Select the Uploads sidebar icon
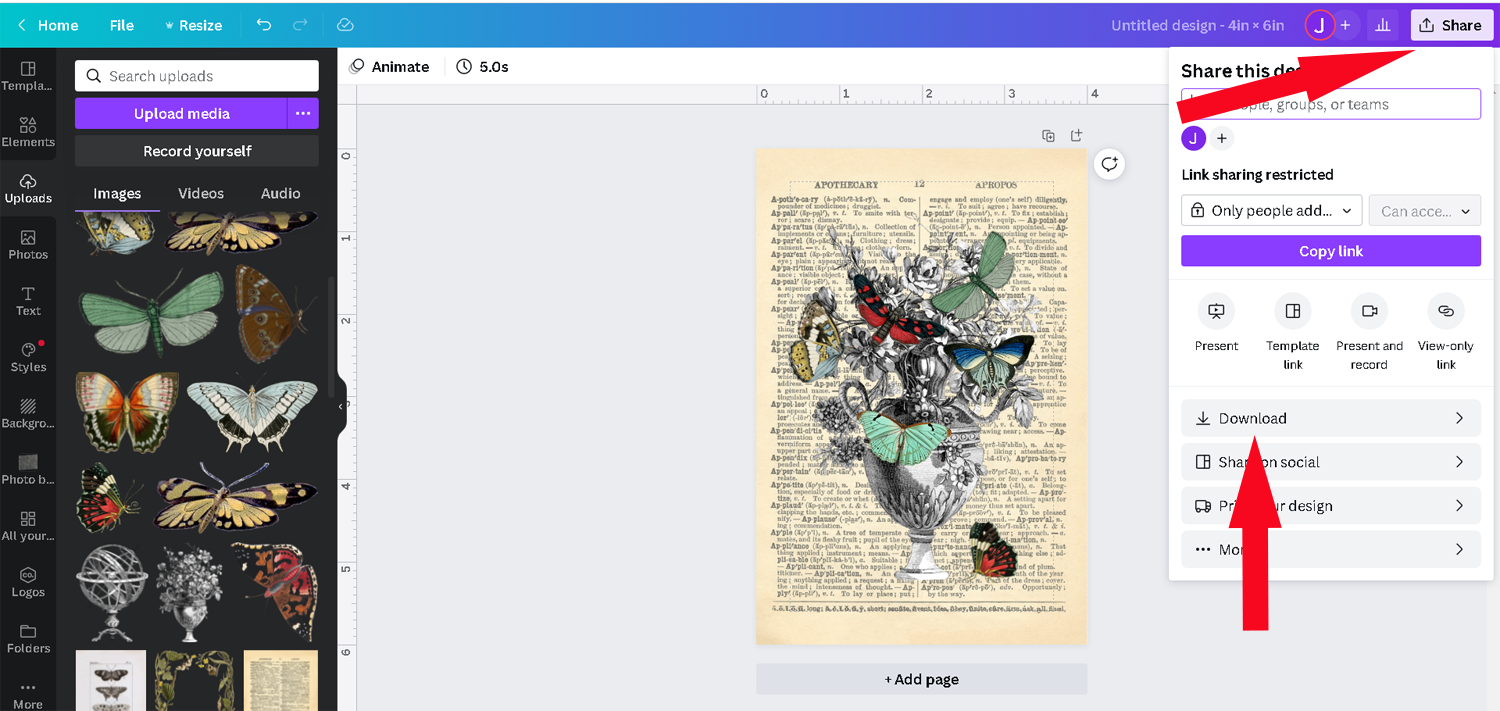The width and height of the screenshot is (1500, 711). pos(28,188)
